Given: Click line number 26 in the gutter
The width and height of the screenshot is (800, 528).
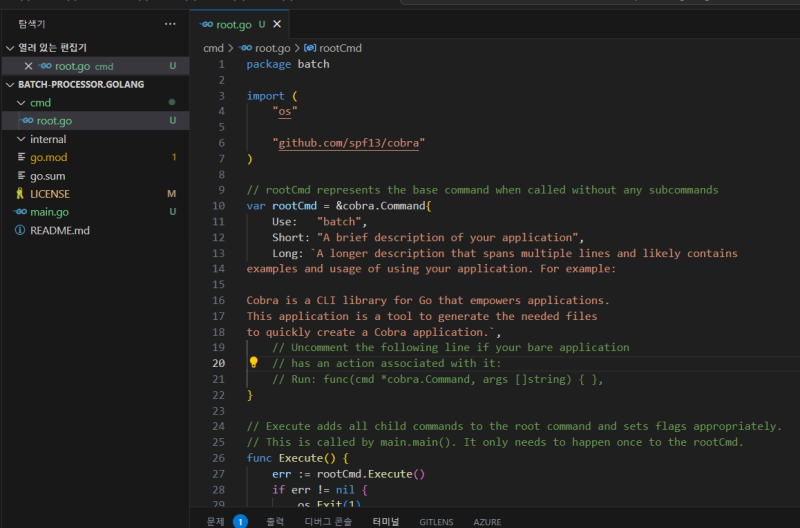Looking at the screenshot, I should pyautogui.click(x=219, y=458).
